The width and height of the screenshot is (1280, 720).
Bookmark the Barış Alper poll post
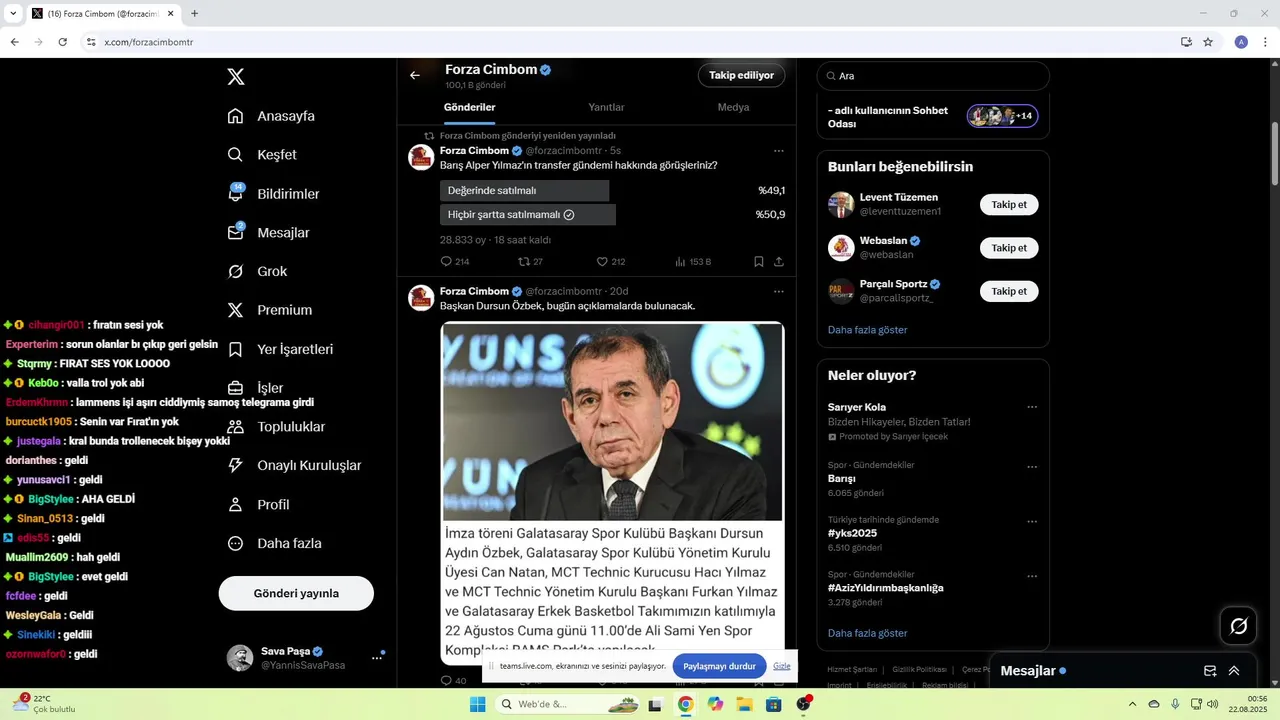tap(759, 262)
